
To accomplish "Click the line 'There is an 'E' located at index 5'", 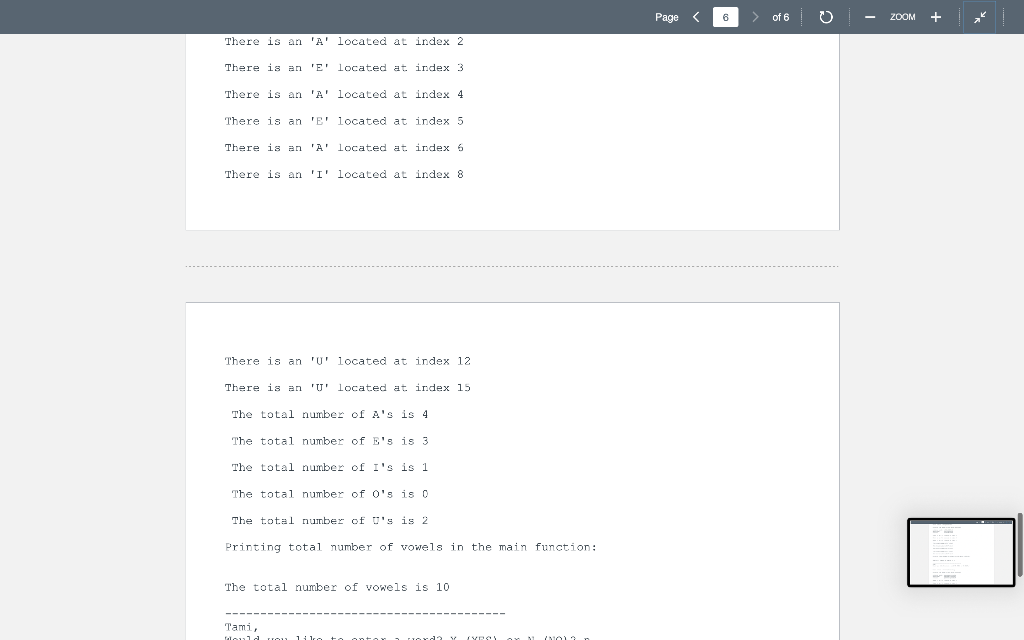I will 344,121.
